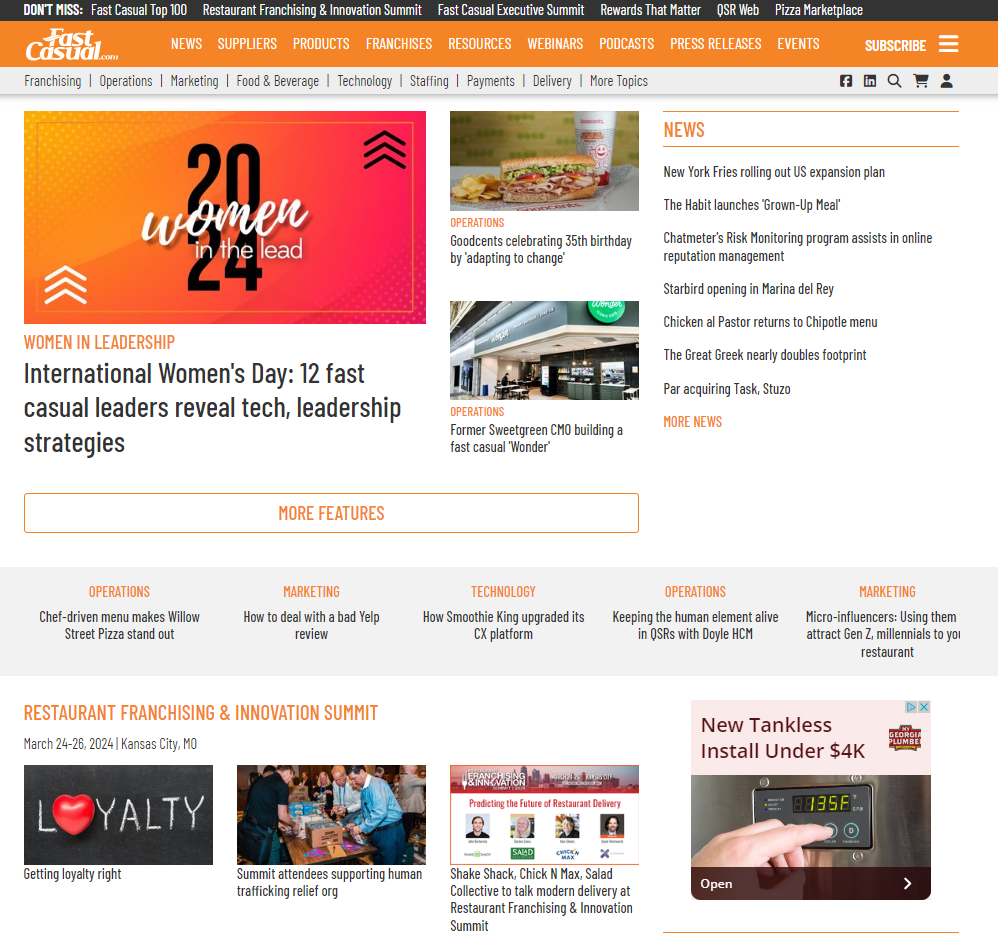Screen dimensions: 998x938
Task: Click the WOMEN IN LEADERSHIP category label
Action: [x=99, y=342]
